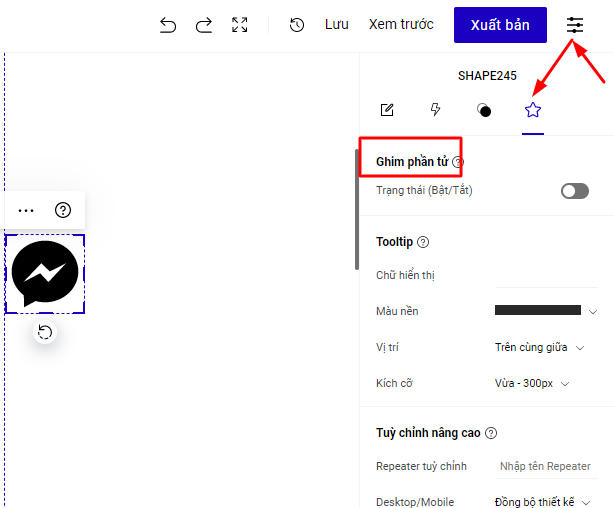
Task: Open version history clock icon
Action: (297, 25)
